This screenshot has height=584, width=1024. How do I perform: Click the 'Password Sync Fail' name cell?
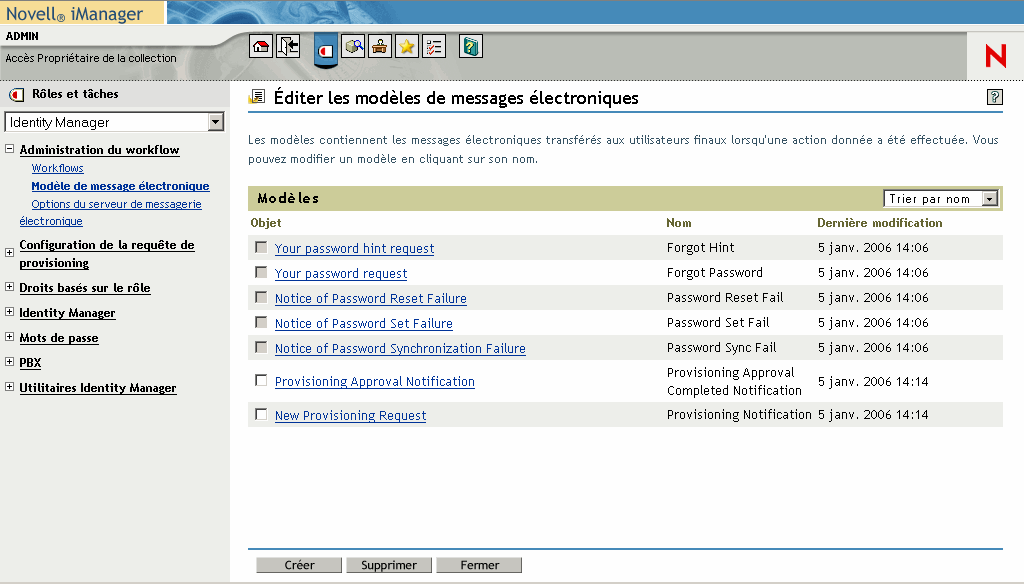click(x=722, y=348)
